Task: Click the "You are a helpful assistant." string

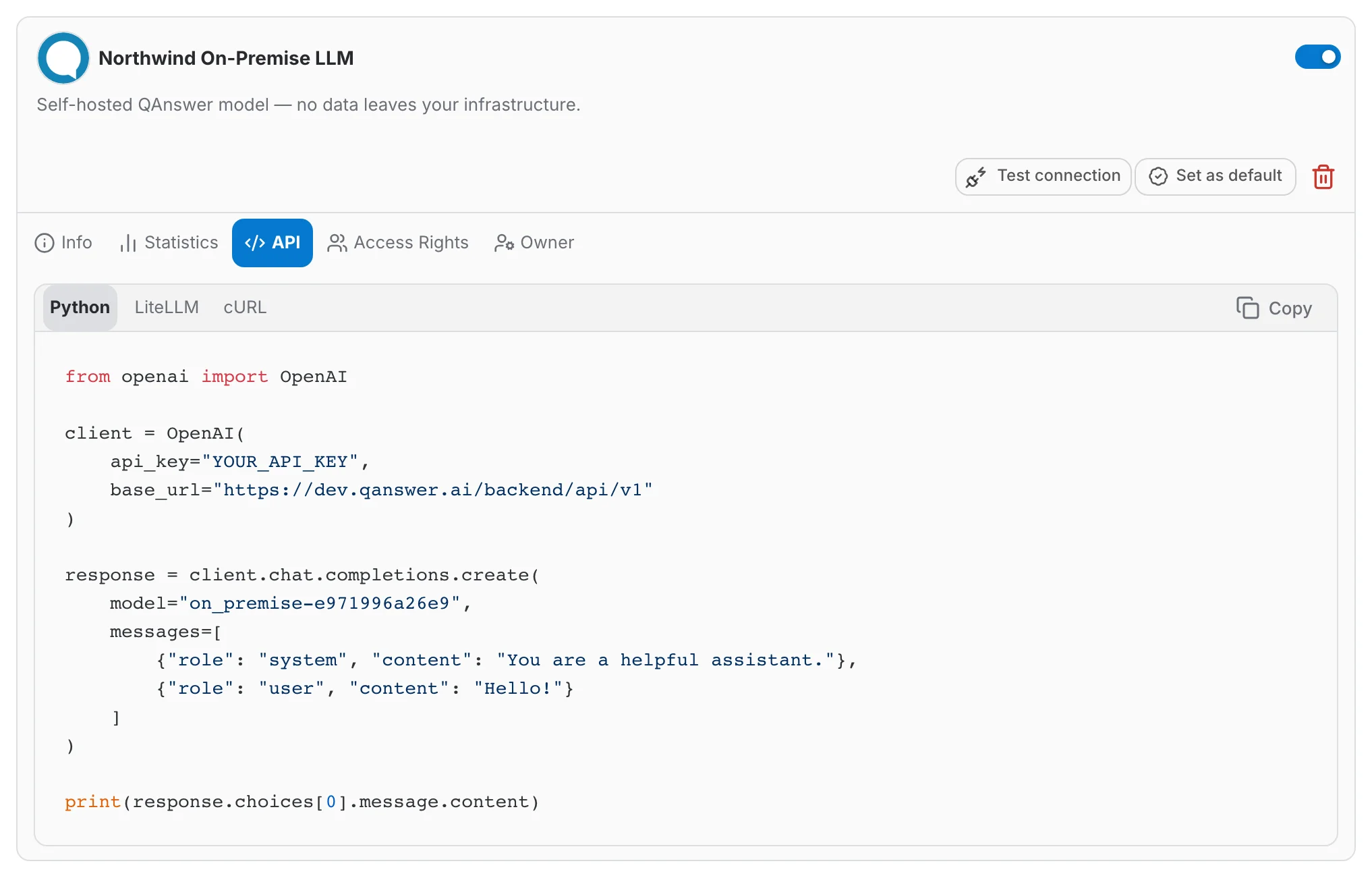Action: [x=666, y=660]
